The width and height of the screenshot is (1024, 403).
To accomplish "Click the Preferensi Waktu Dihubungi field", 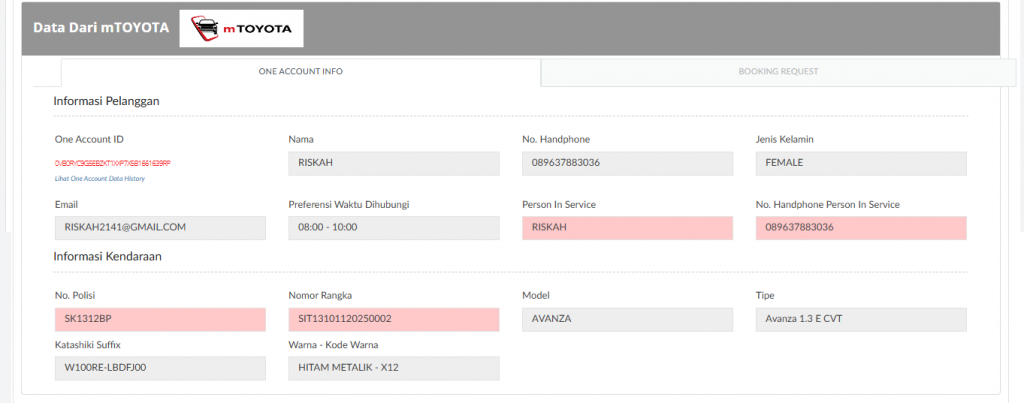I will click(393, 228).
